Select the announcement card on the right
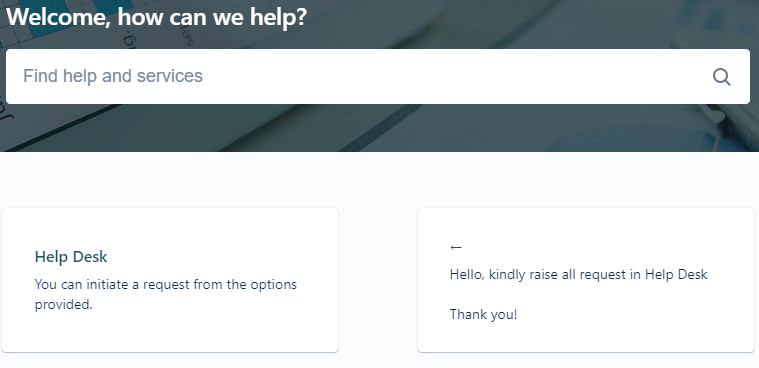Image resolution: width=759 pixels, height=368 pixels. point(586,280)
